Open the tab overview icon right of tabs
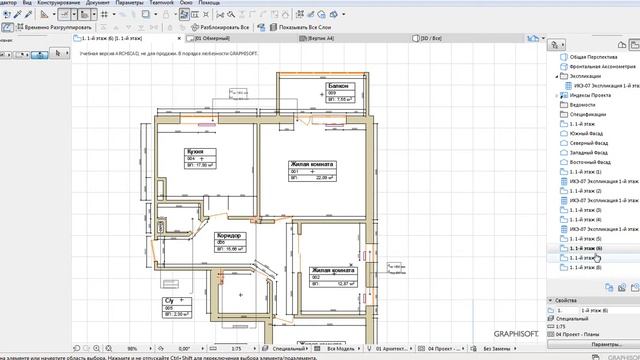Image resolution: width=640 pixels, height=360 pixels. click(x=533, y=38)
